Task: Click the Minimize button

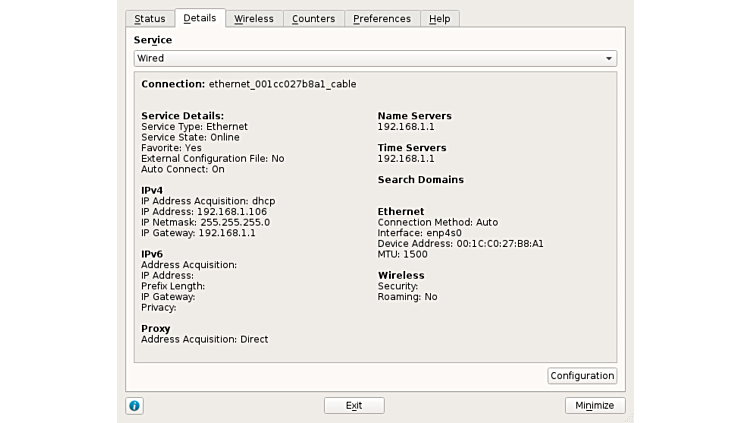Action: click(595, 405)
